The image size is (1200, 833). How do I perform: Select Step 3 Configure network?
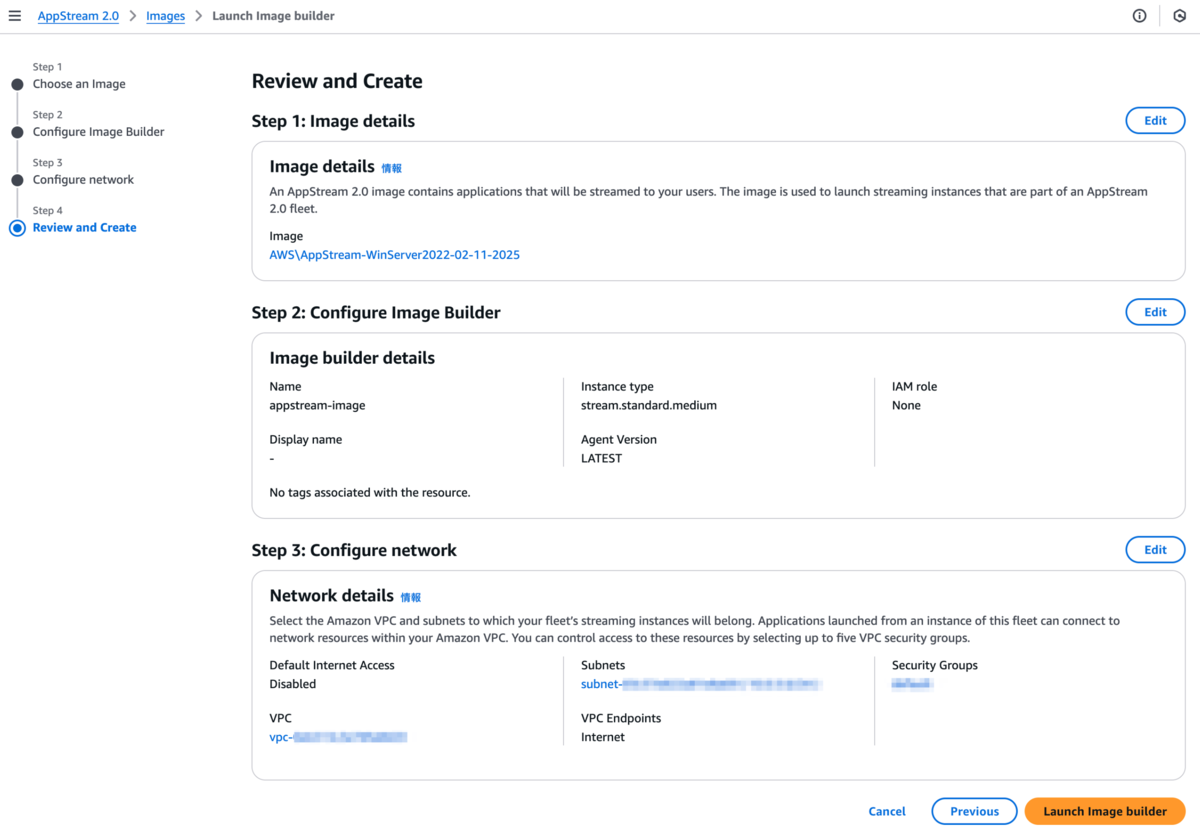pos(83,180)
